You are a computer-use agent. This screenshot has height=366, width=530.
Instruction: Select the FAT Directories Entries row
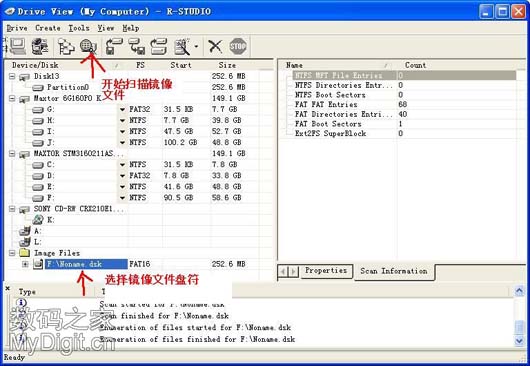click(x=404, y=114)
